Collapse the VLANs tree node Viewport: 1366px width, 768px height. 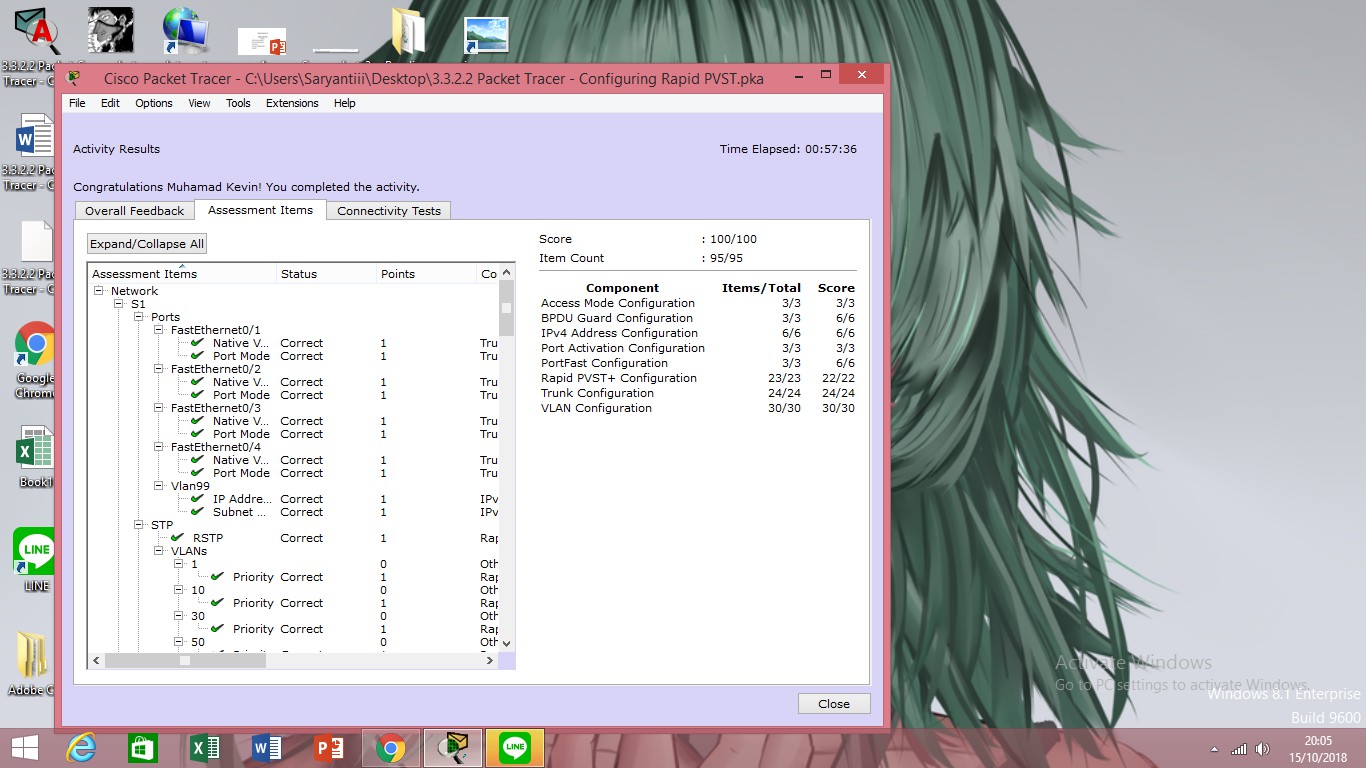click(160, 551)
